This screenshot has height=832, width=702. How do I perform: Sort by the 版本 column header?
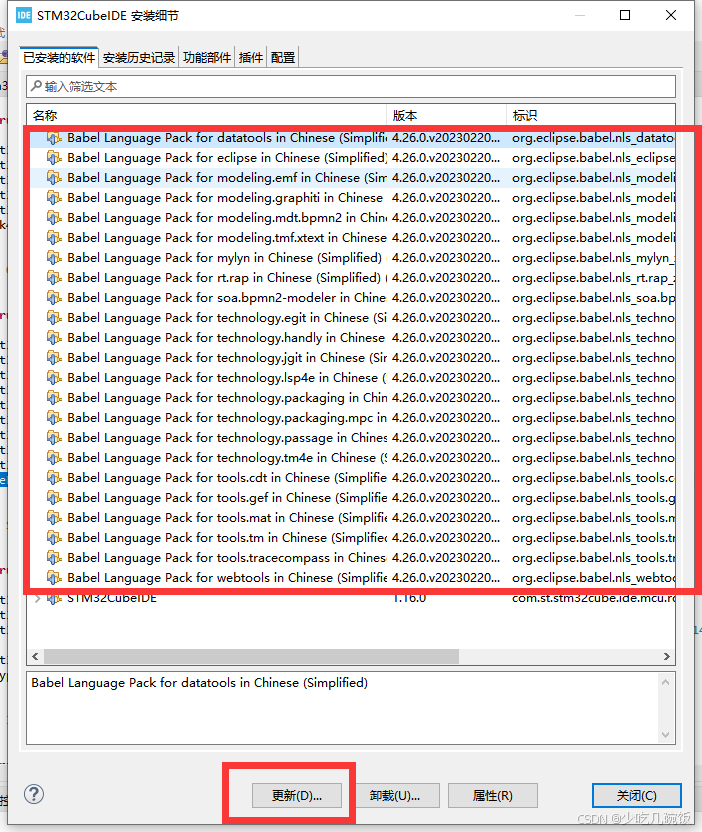point(447,115)
